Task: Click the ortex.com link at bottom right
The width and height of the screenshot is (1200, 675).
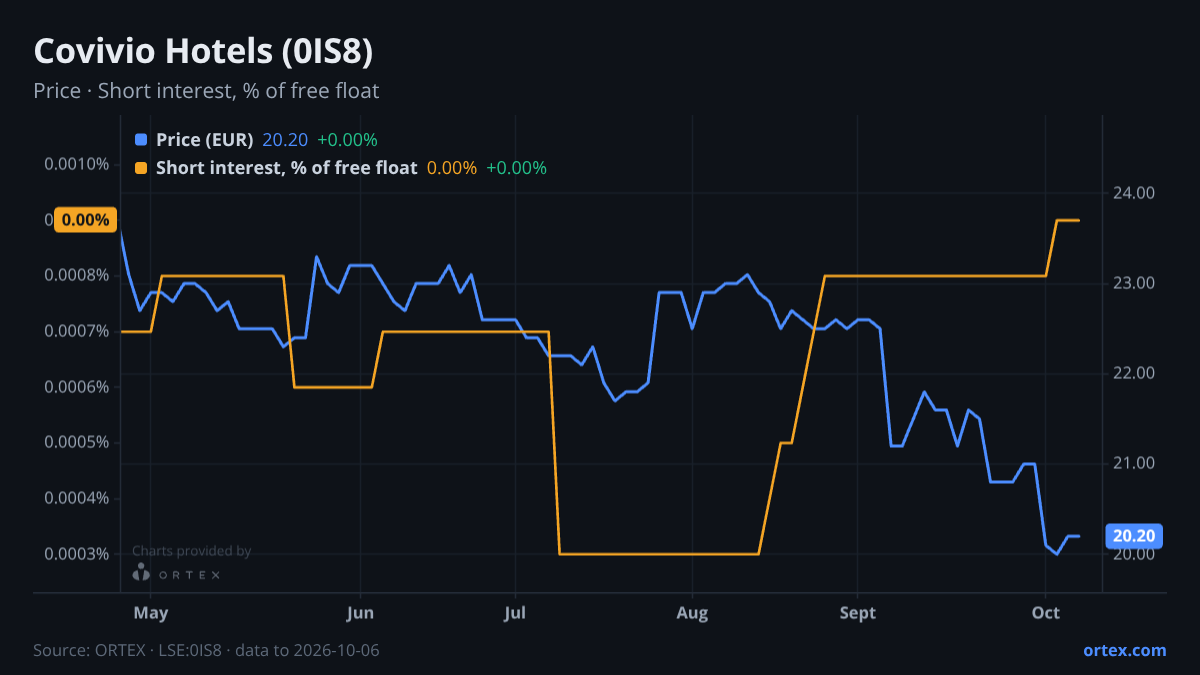Action: [x=1125, y=650]
